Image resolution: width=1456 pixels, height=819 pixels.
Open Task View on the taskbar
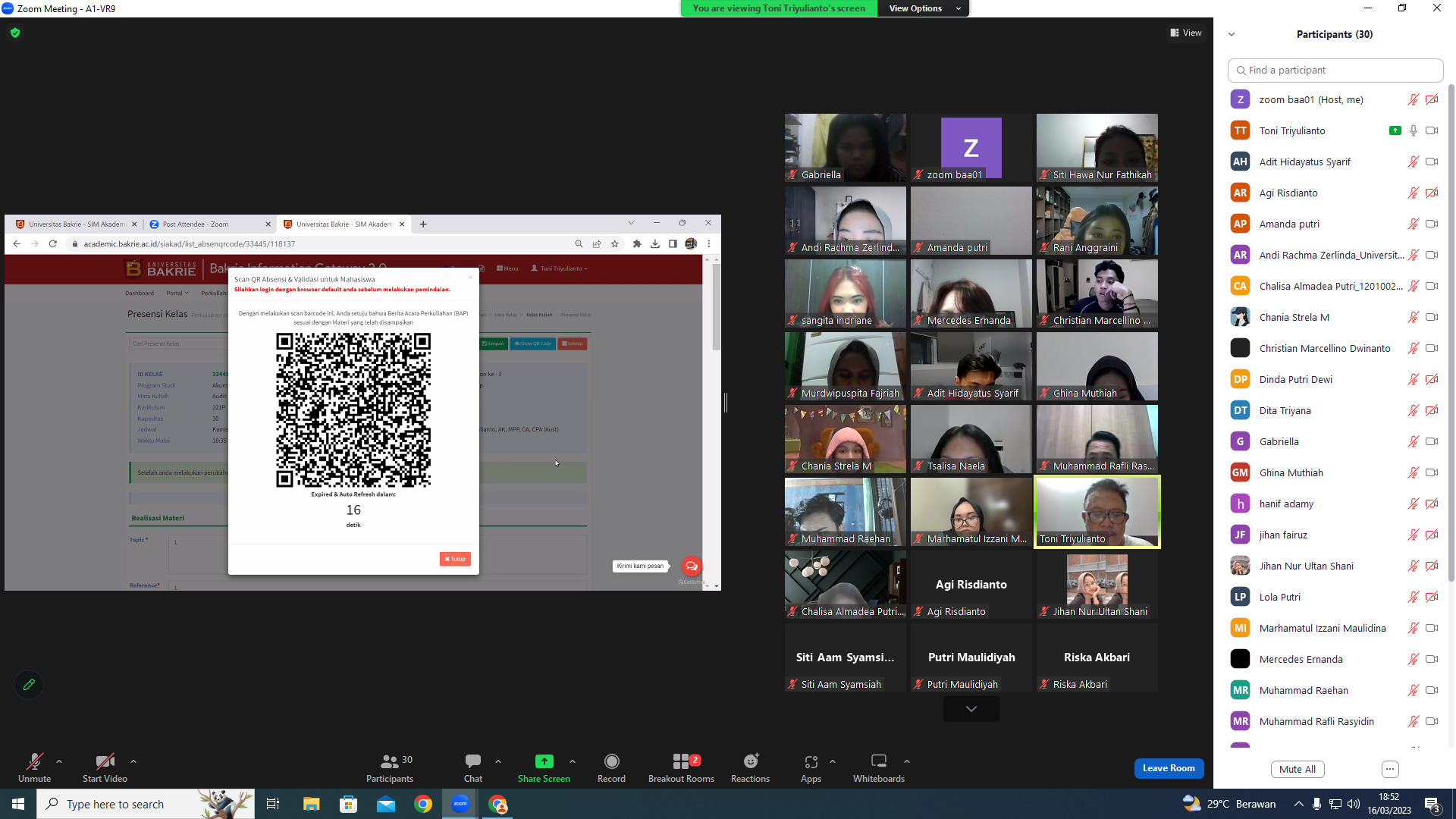273,804
